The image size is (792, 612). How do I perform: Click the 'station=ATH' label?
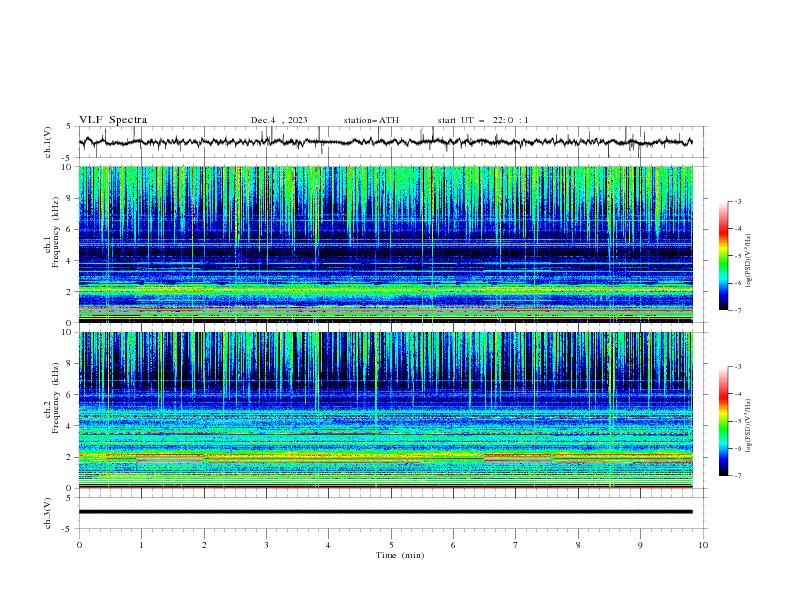(x=371, y=120)
